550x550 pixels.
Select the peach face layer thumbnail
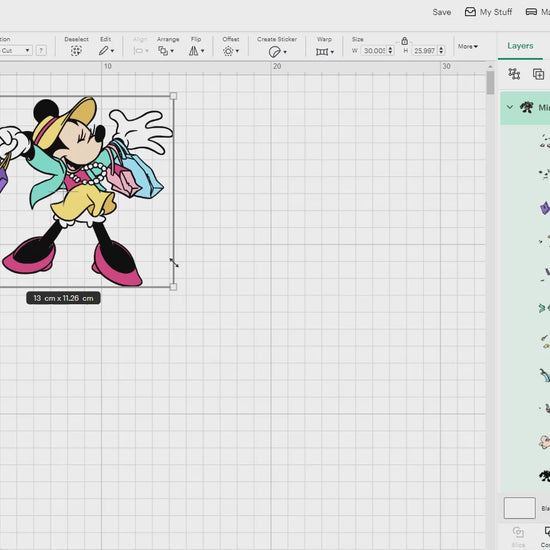pos(544,442)
